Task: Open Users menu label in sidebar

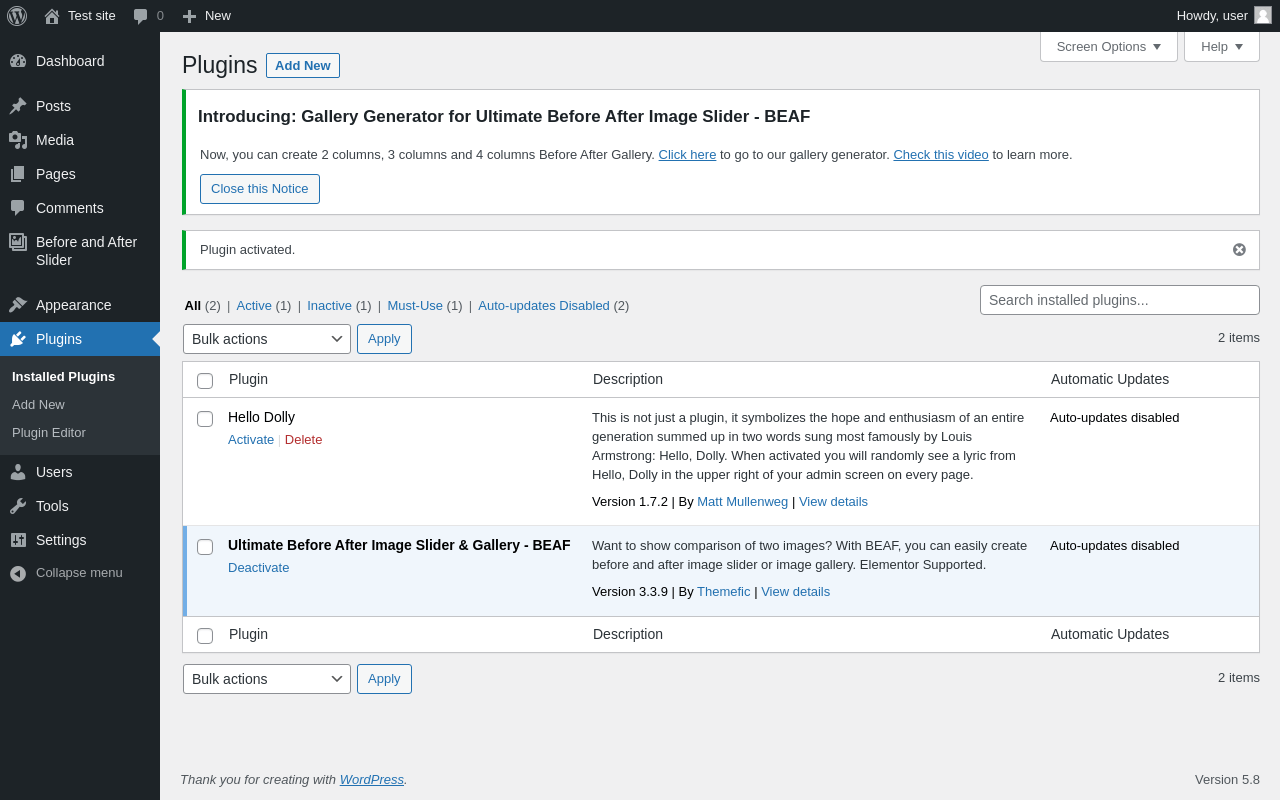Action: coord(54,472)
